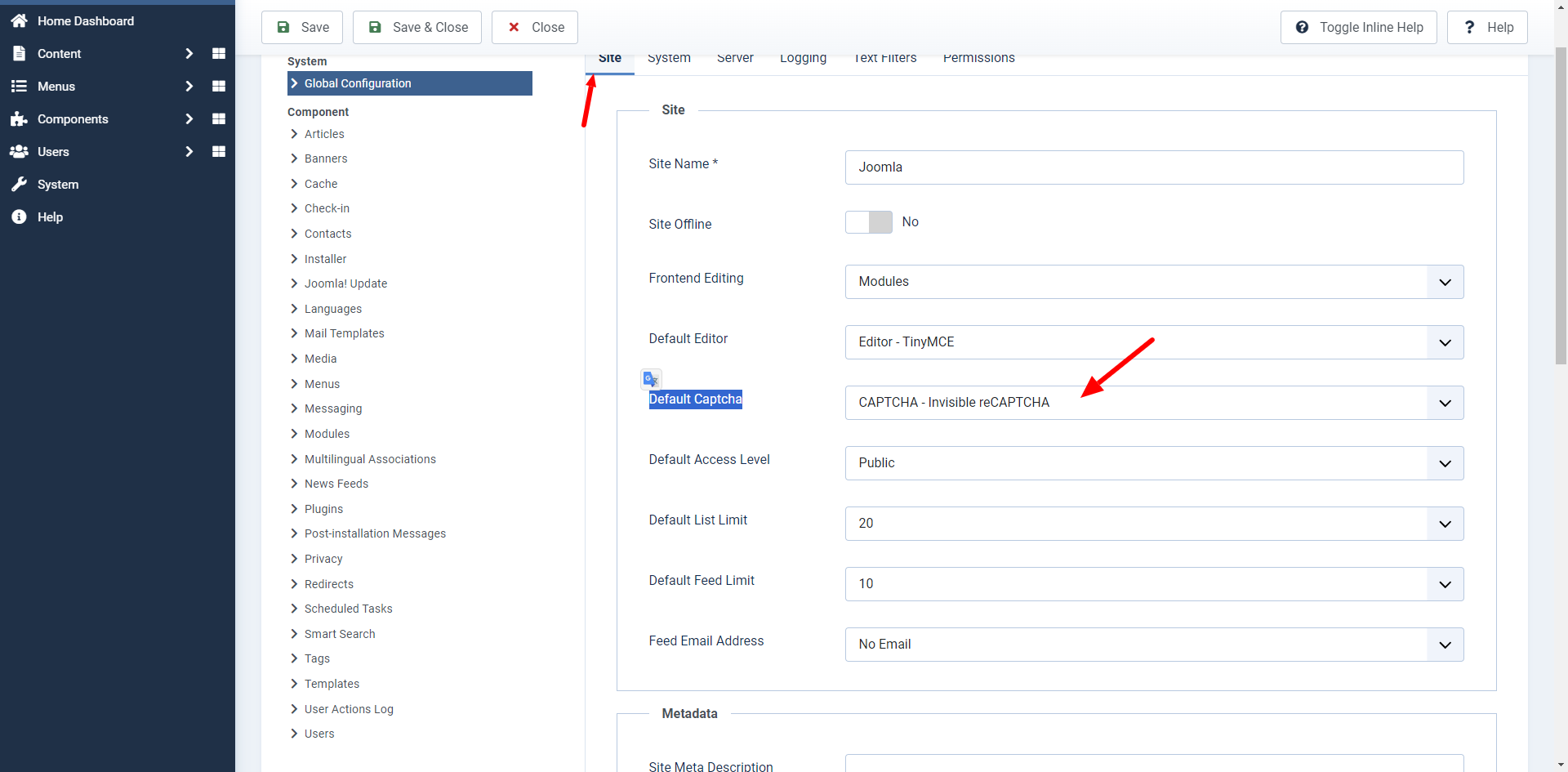Open the Menus dashboard grid icon

coord(218,87)
